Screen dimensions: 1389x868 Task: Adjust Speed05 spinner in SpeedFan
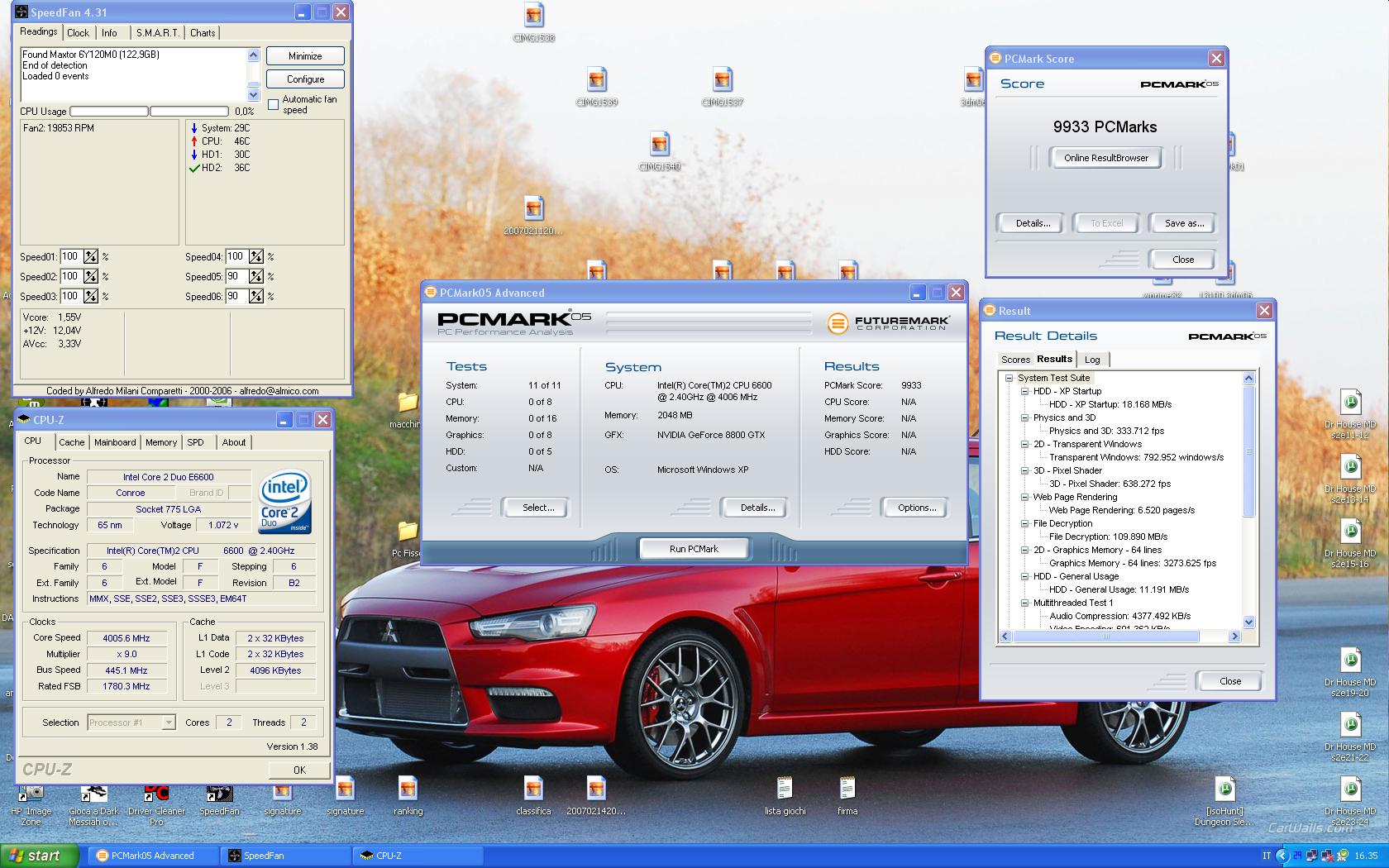pyautogui.click(x=256, y=276)
